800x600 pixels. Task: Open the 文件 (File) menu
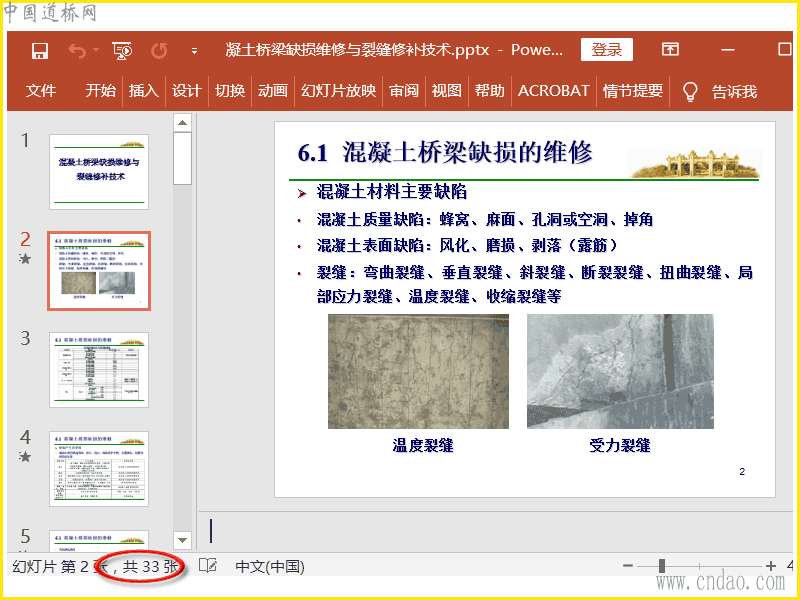[41, 91]
